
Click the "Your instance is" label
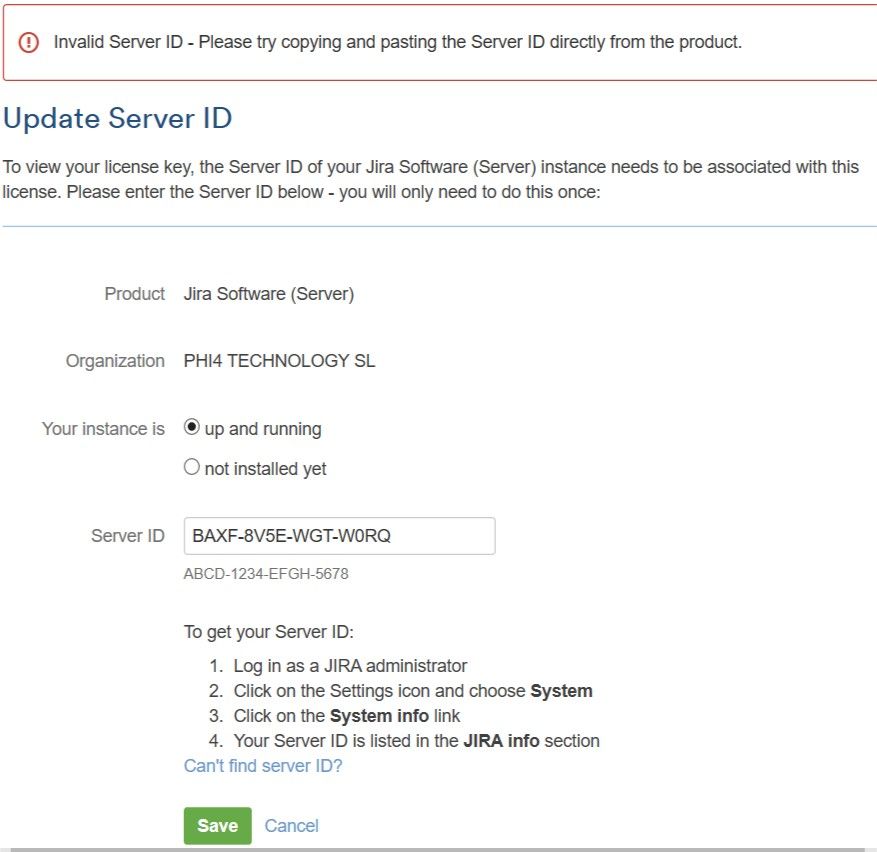[103, 429]
